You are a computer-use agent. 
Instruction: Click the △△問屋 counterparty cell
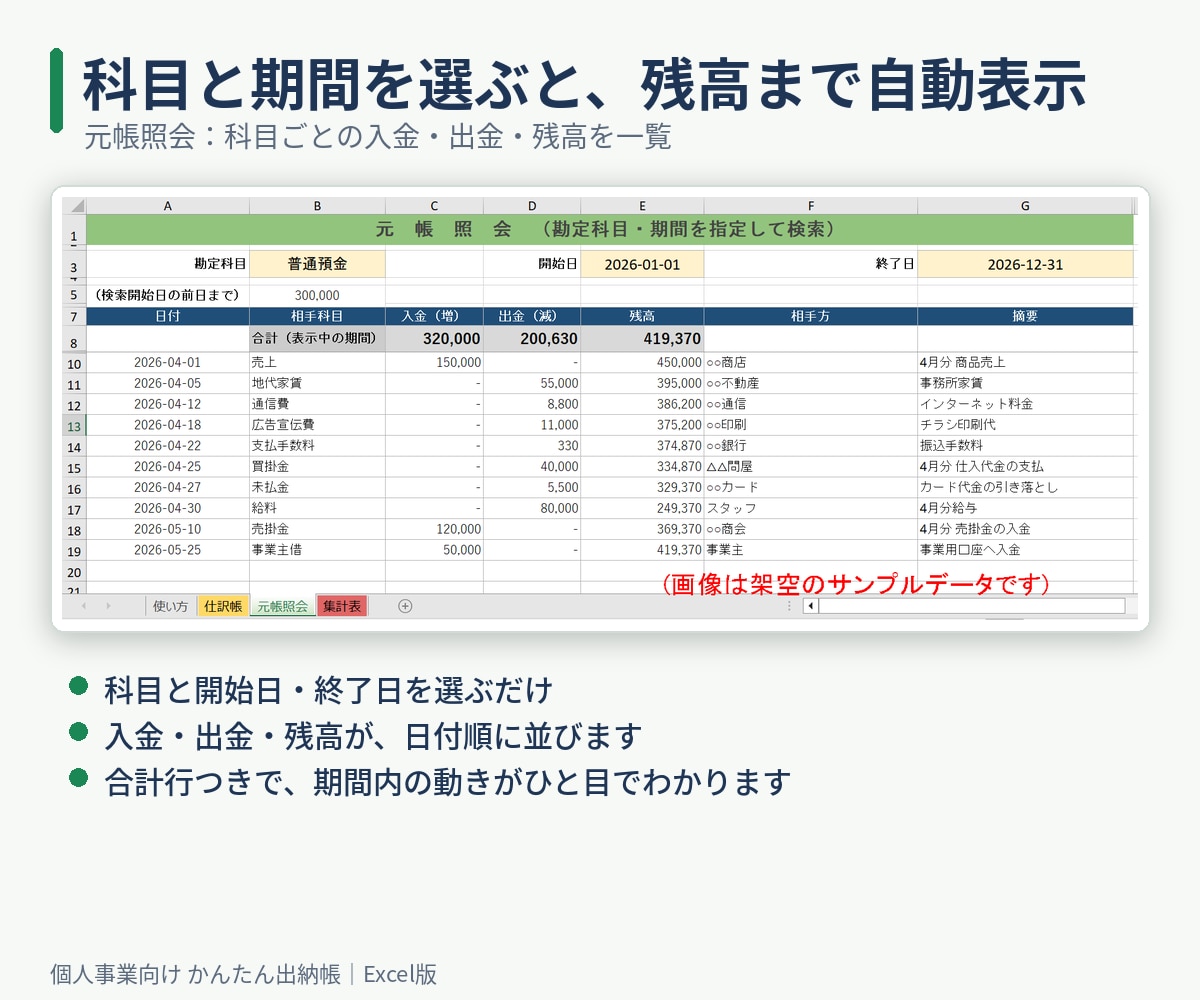[x=811, y=467]
